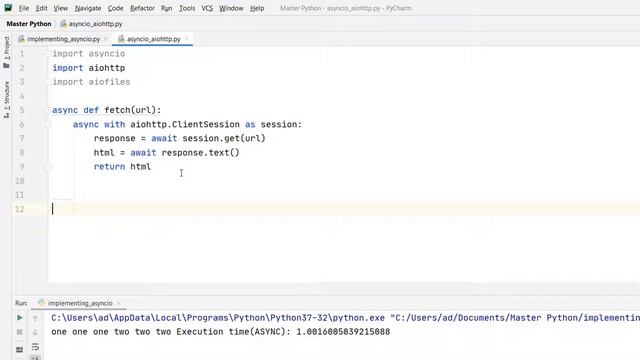The image size is (640, 360).
Task: Open the Window menu
Action: (x=231, y=8)
